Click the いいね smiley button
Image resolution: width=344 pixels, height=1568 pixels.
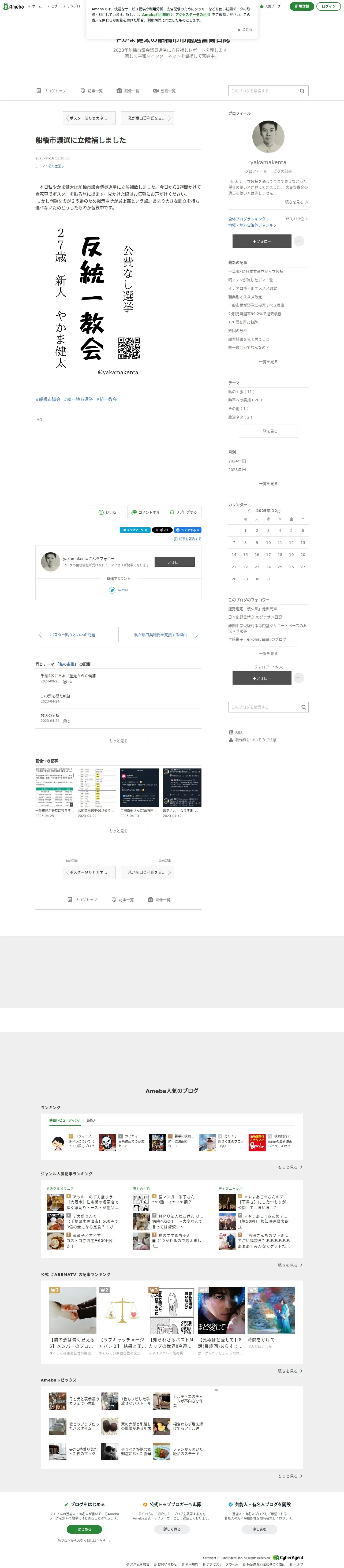tap(107, 513)
